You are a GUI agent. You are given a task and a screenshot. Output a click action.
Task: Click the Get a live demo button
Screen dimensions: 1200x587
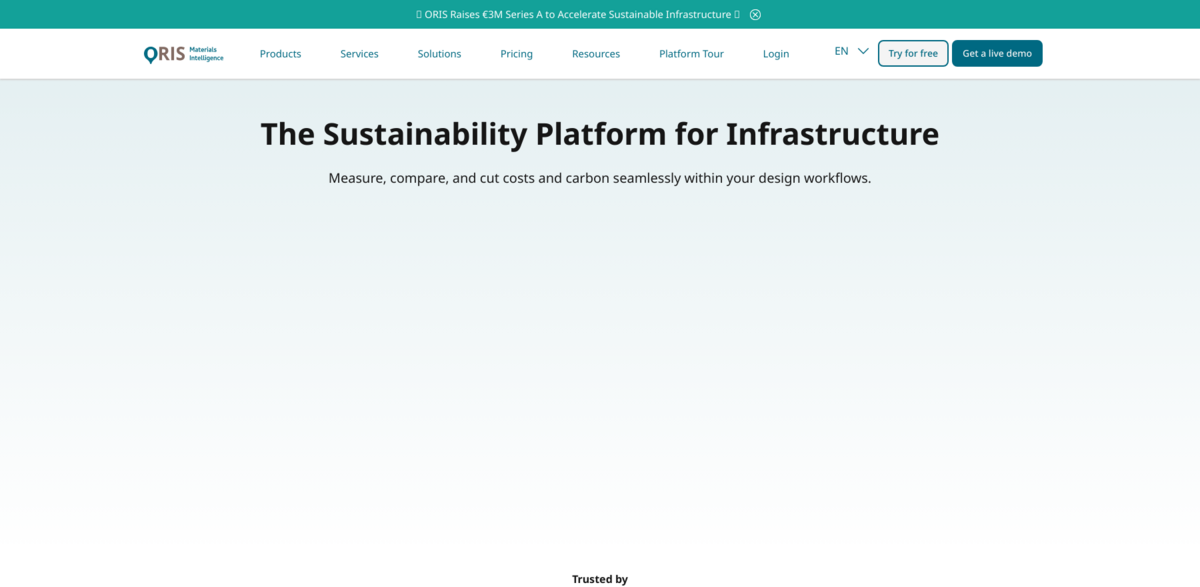pyautogui.click(x=996, y=53)
